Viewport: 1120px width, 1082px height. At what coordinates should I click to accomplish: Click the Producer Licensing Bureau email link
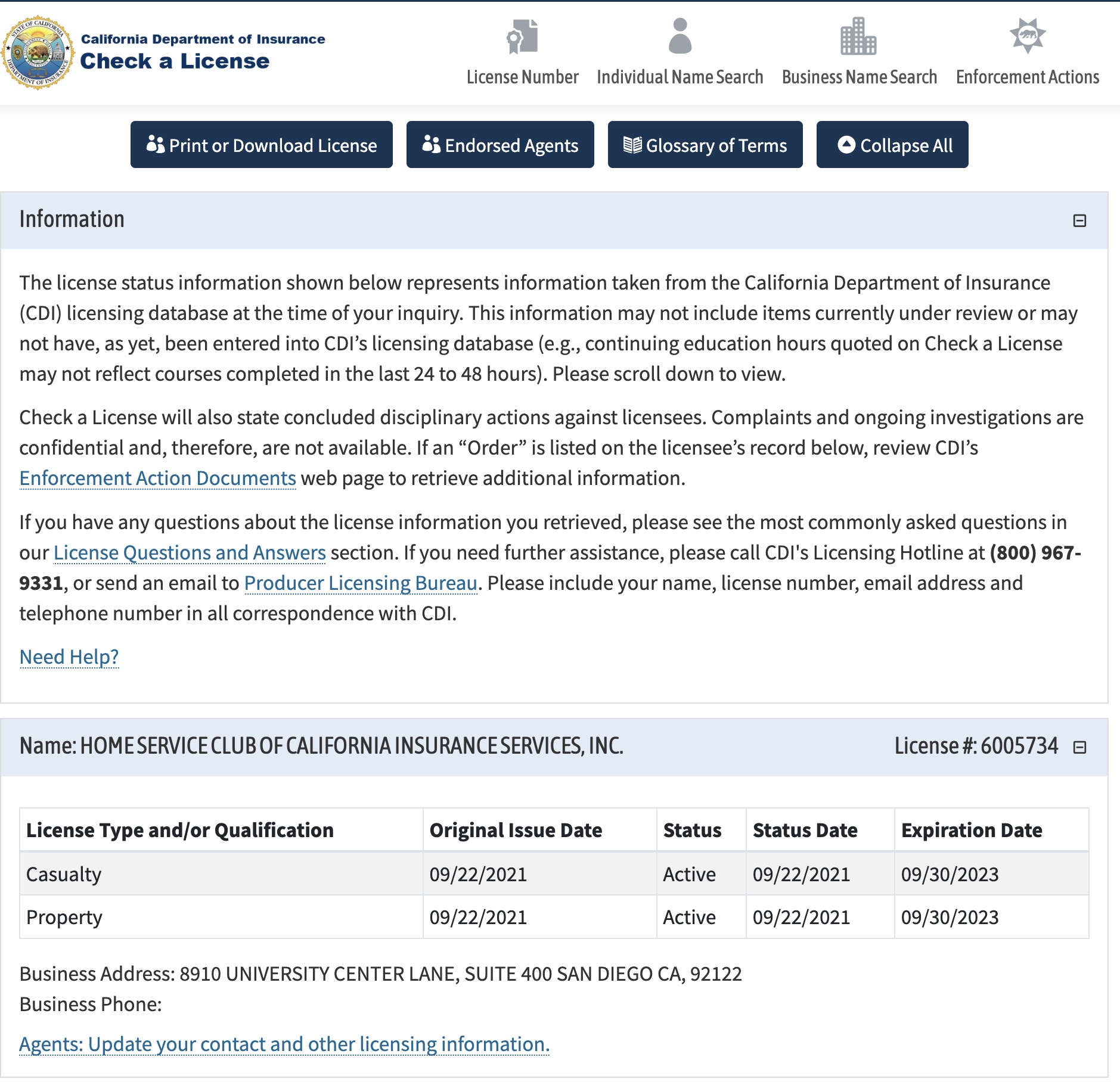coord(361,583)
